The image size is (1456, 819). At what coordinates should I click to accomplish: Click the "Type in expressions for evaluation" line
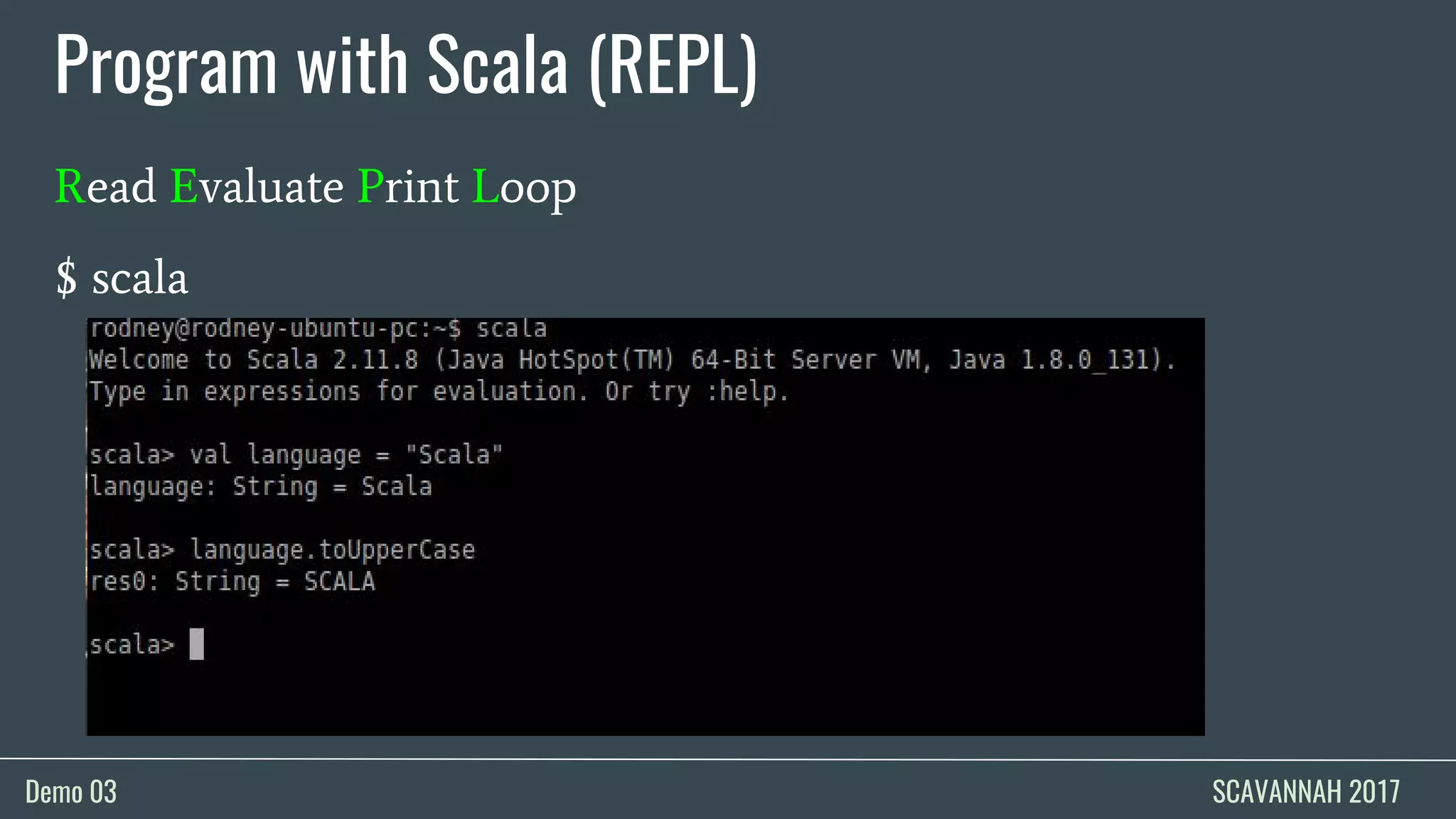point(439,392)
